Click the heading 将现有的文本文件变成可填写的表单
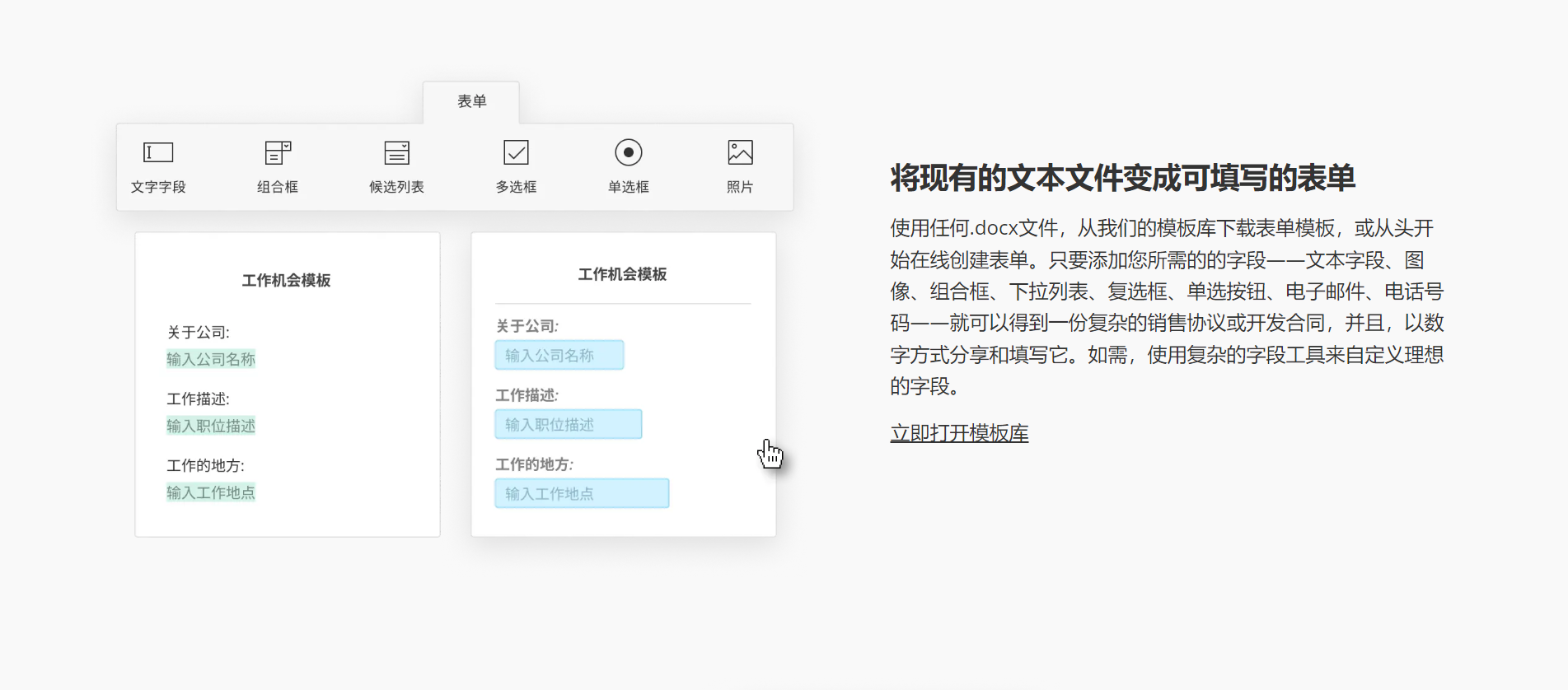 coord(1122,178)
